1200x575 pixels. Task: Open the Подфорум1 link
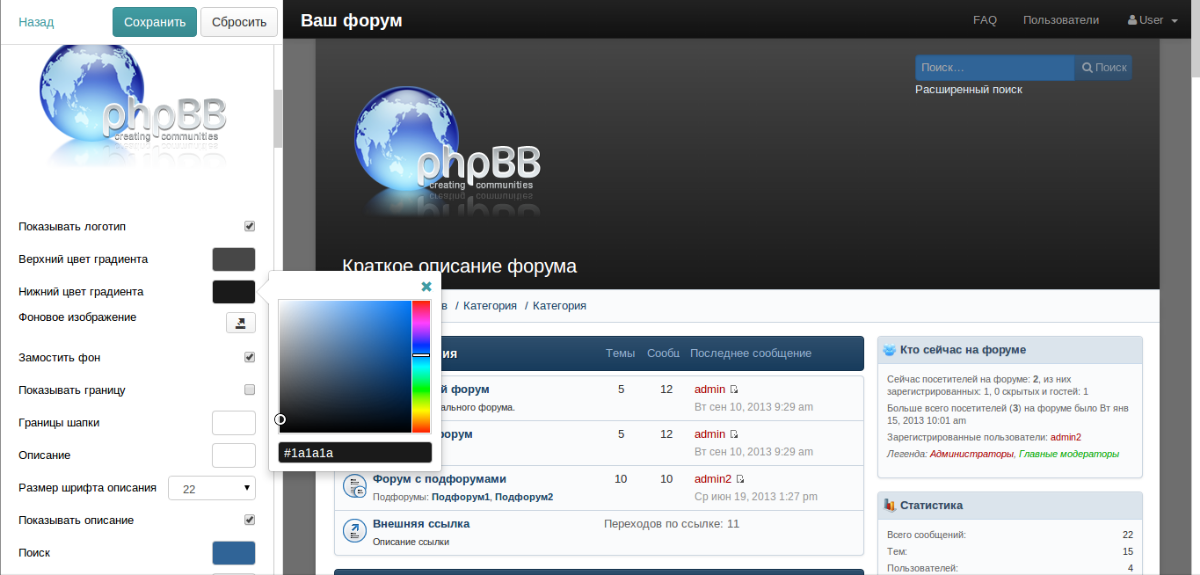click(x=461, y=497)
